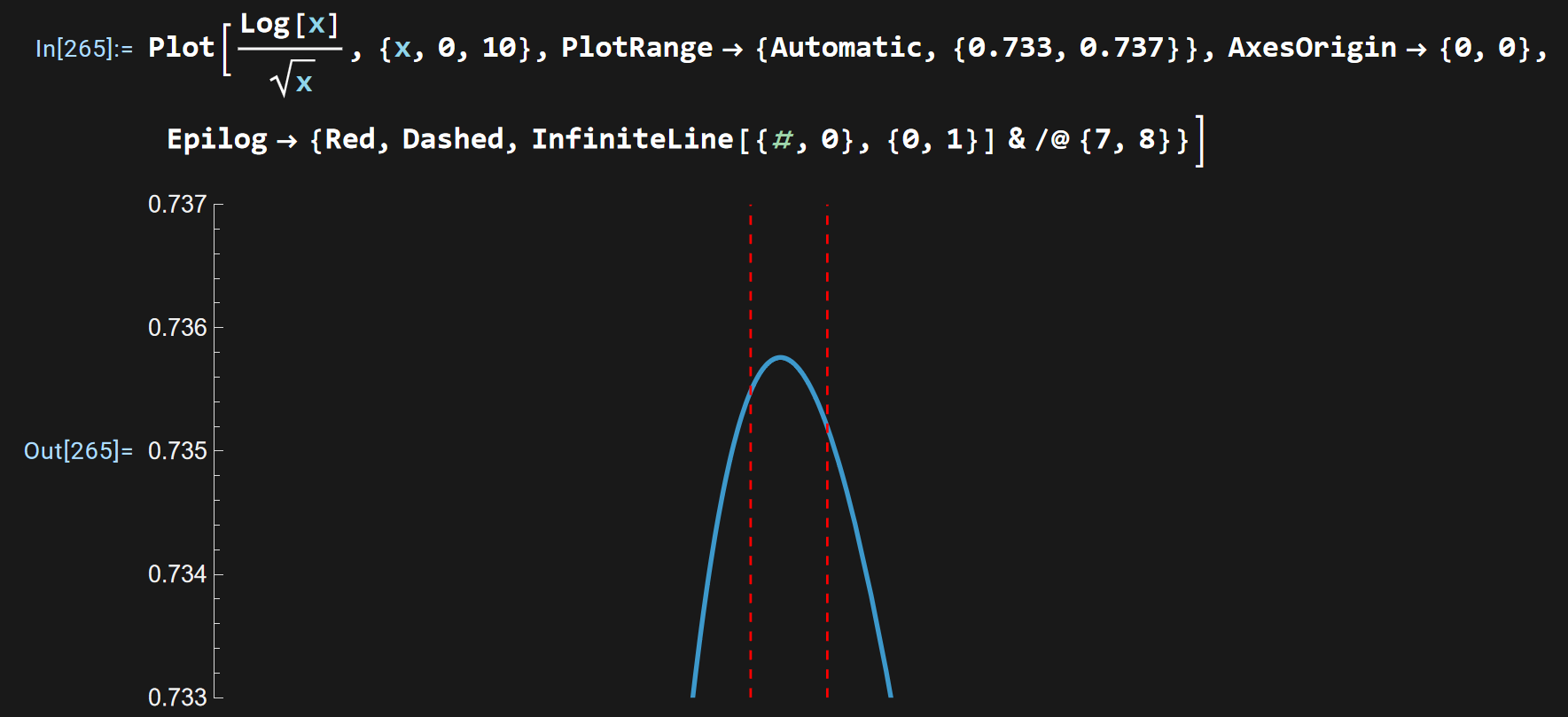Click the Dashed directive in the code

click(453, 139)
